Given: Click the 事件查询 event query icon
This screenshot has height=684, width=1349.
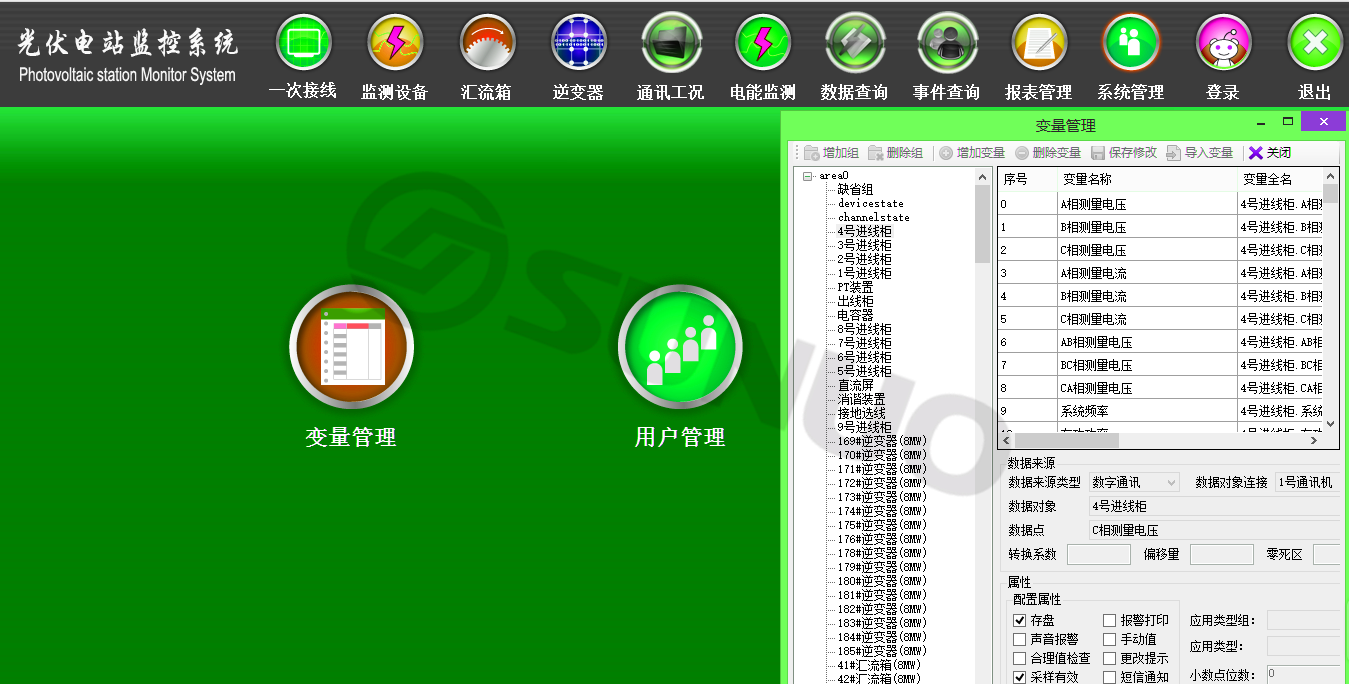Looking at the screenshot, I should click(947, 43).
